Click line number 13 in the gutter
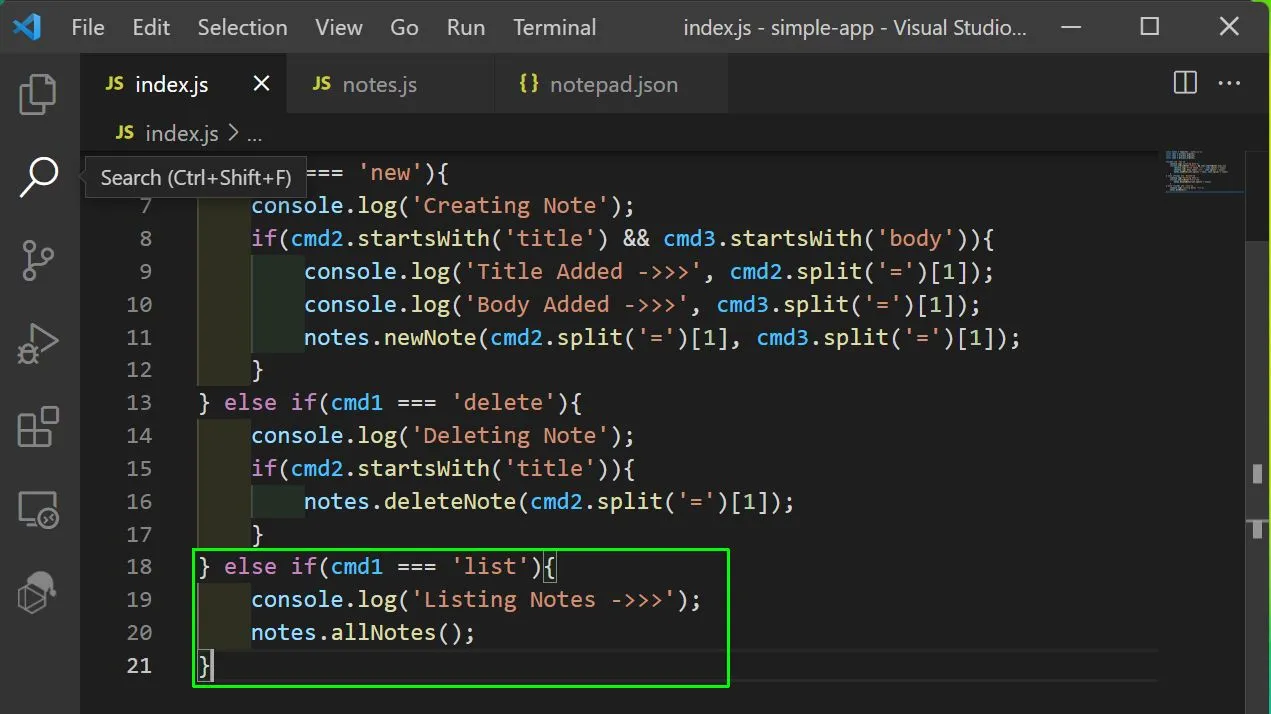This screenshot has width=1271, height=714. click(140, 402)
